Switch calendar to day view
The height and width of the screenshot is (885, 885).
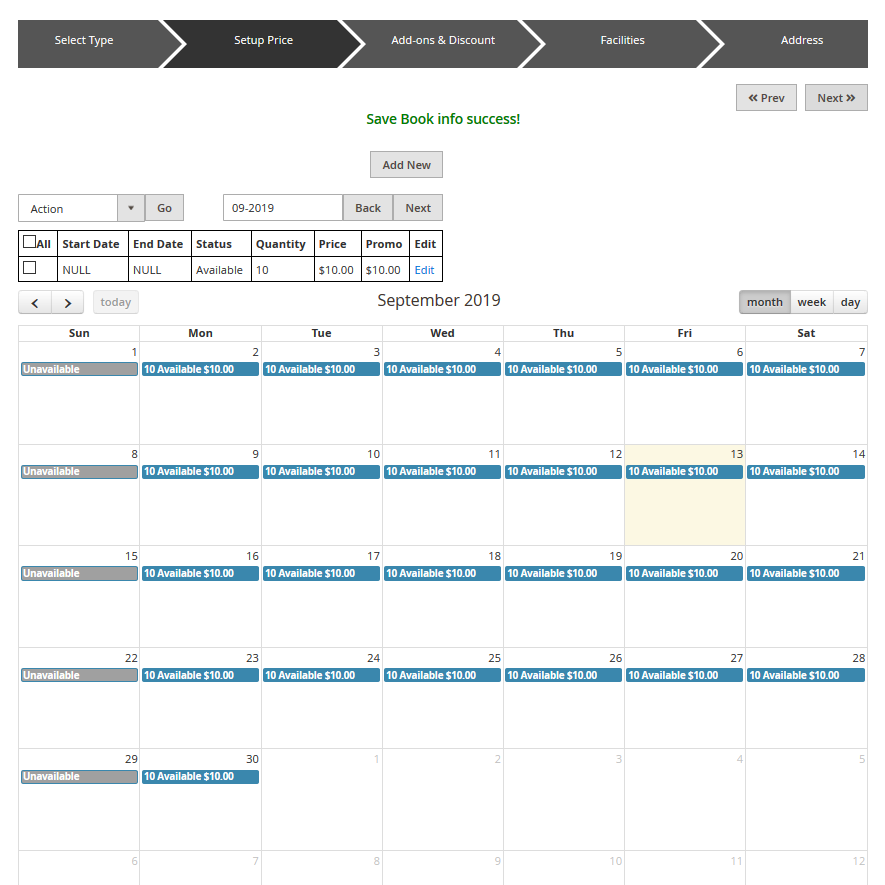pyautogui.click(x=850, y=302)
